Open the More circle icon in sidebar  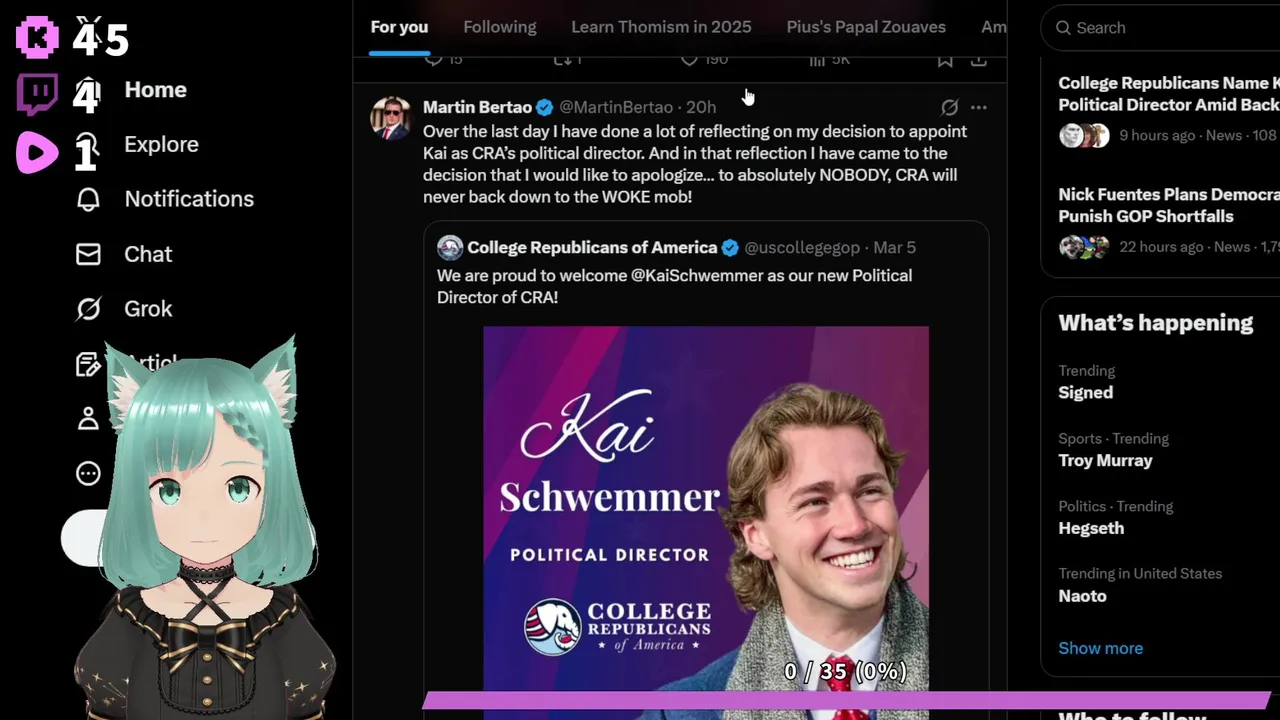(88, 473)
